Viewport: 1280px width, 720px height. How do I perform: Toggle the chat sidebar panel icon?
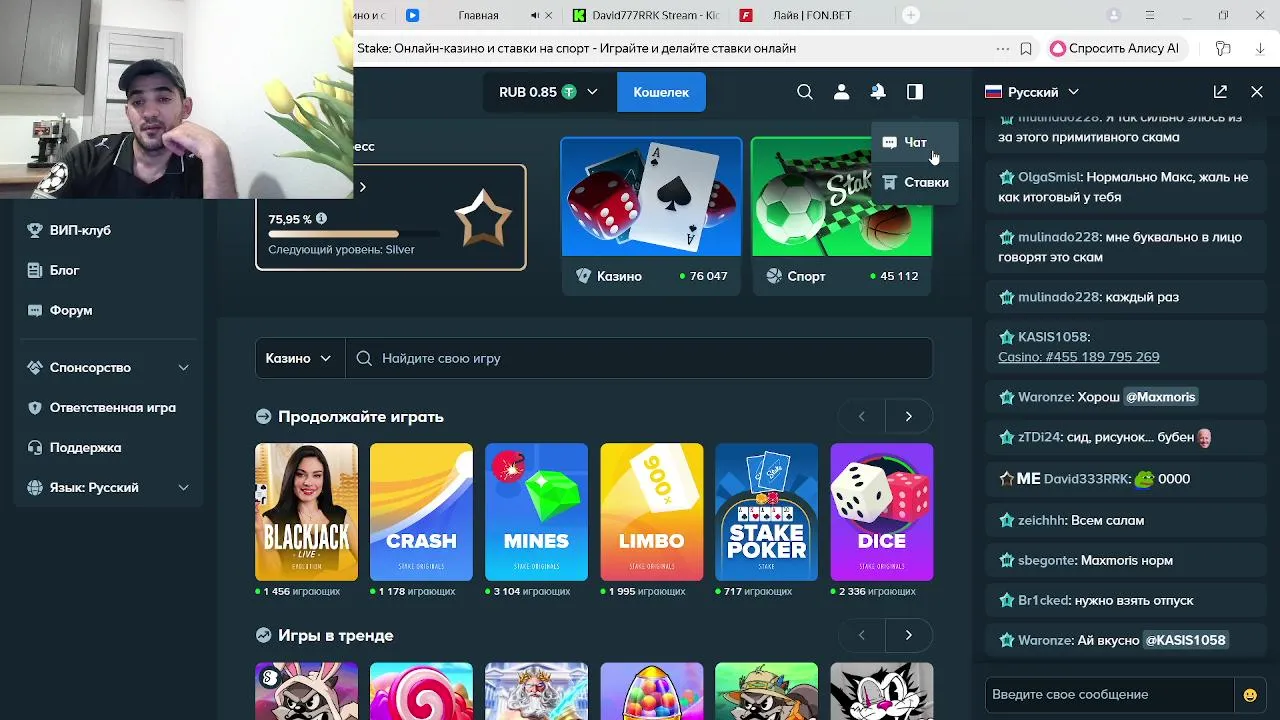(915, 92)
